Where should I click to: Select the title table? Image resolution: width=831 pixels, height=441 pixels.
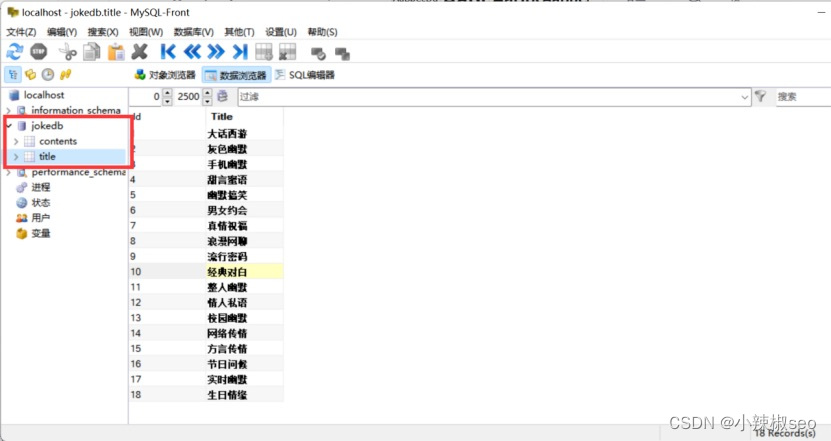pos(47,156)
